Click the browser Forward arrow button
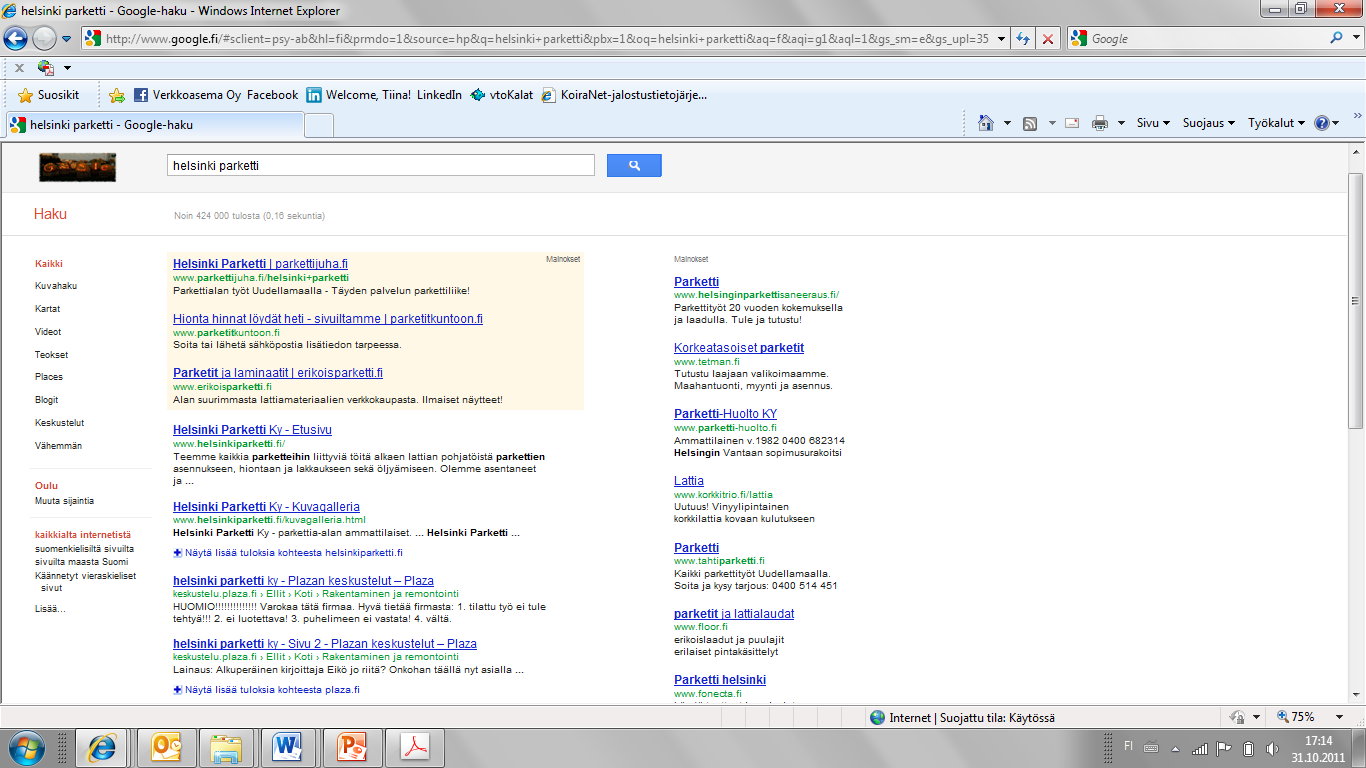The image size is (1366, 768). click(44, 38)
